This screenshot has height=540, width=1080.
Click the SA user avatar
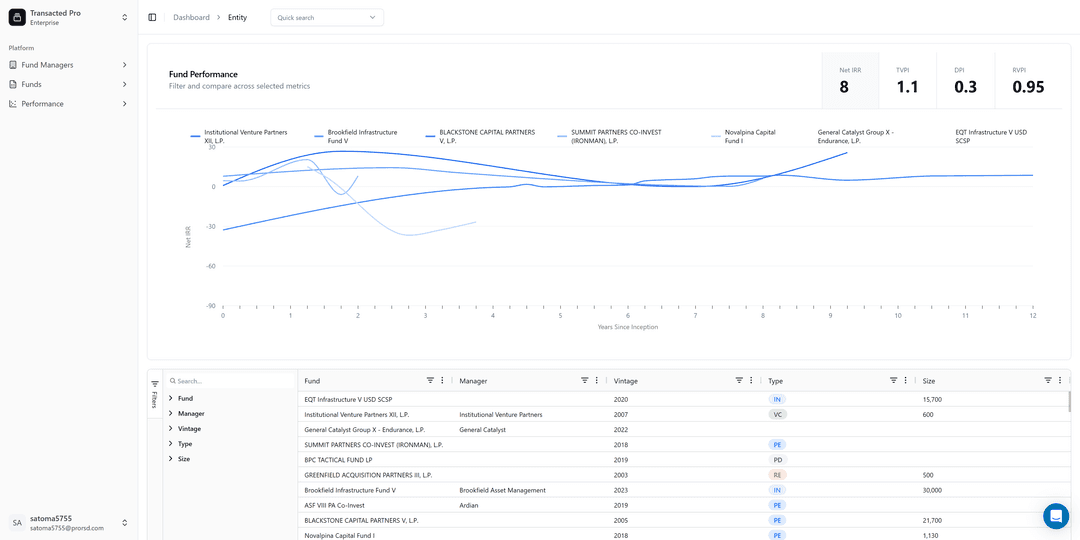[x=17, y=523]
